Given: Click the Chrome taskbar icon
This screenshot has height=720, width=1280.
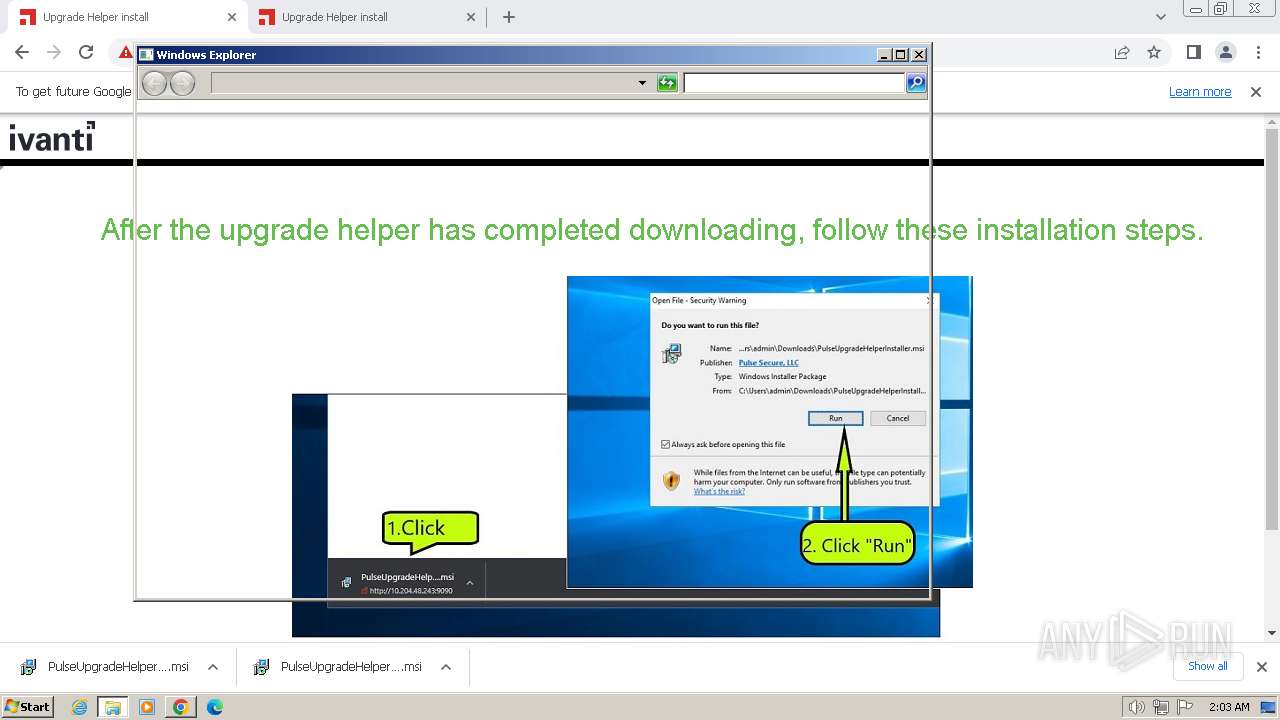Looking at the screenshot, I should click(x=181, y=707).
